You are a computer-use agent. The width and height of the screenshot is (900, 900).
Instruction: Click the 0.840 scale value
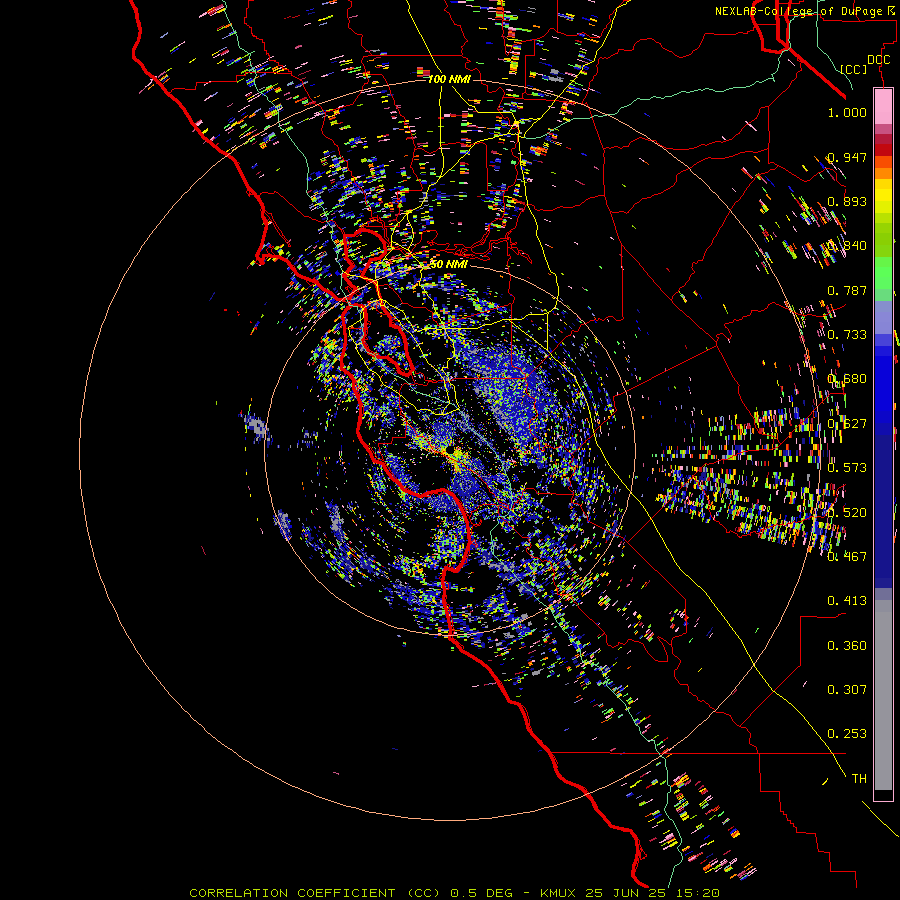point(847,246)
